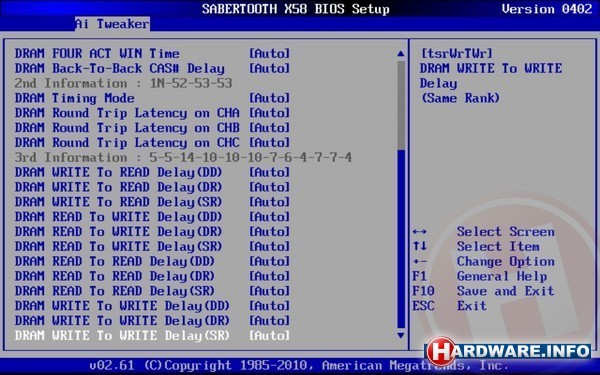The height and width of the screenshot is (375, 600).
Task: Click the blue scrollbar thumb
Action: [x=401, y=239]
